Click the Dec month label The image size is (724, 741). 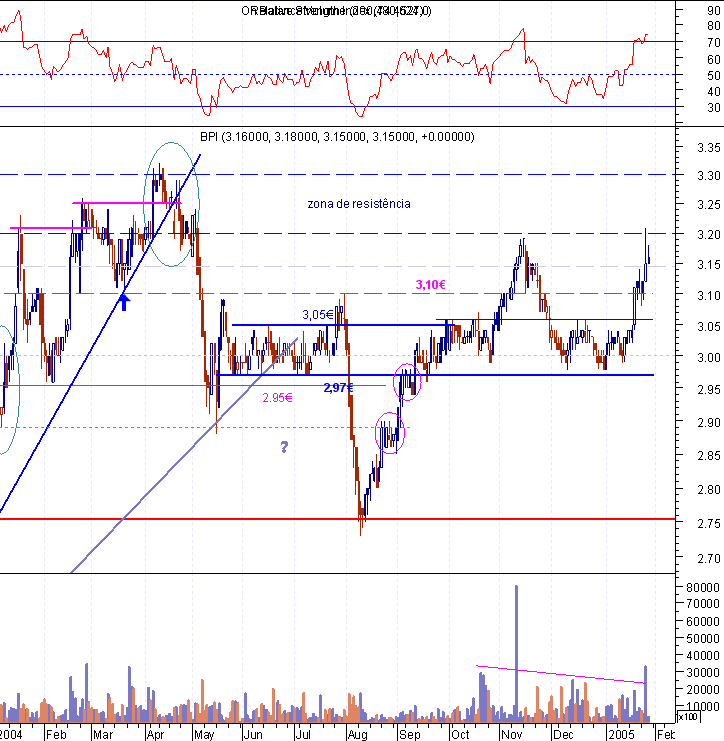click(x=563, y=734)
